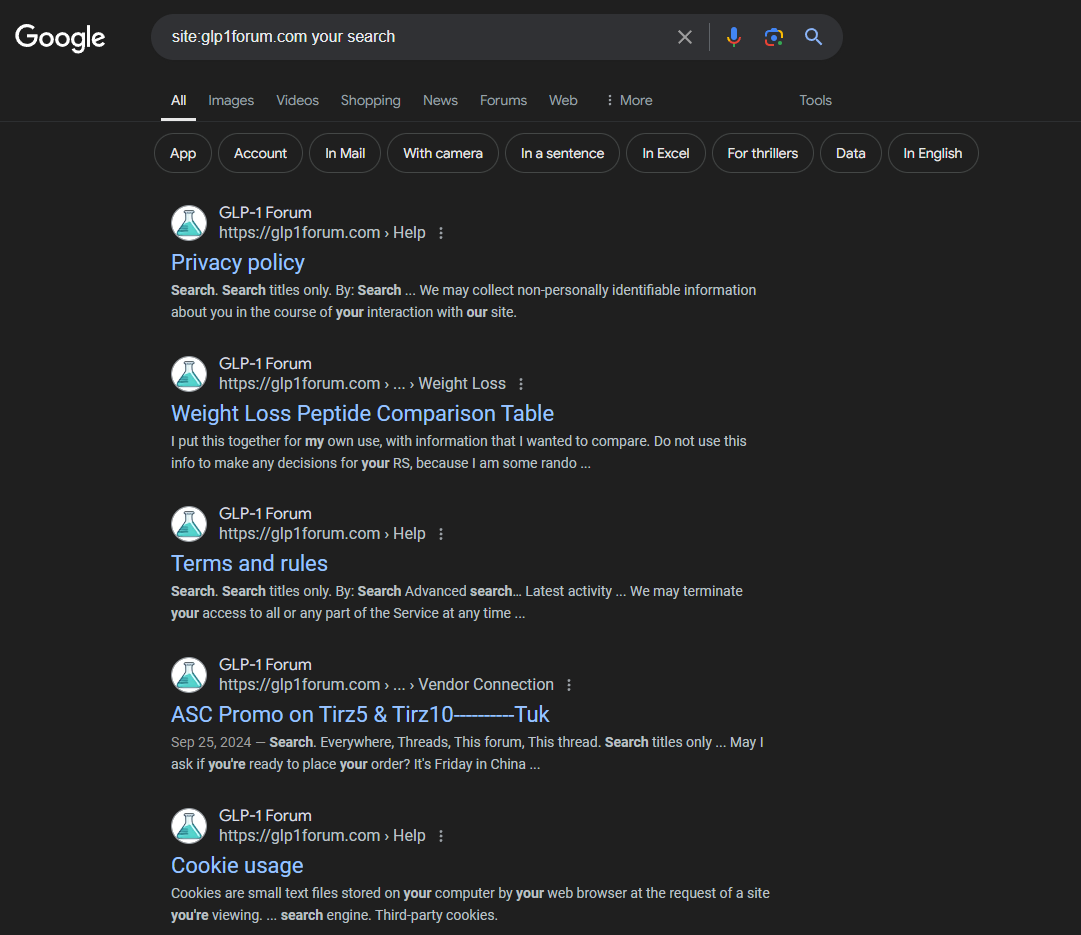Switch to the Web tab
The image size is (1081, 935).
point(563,101)
